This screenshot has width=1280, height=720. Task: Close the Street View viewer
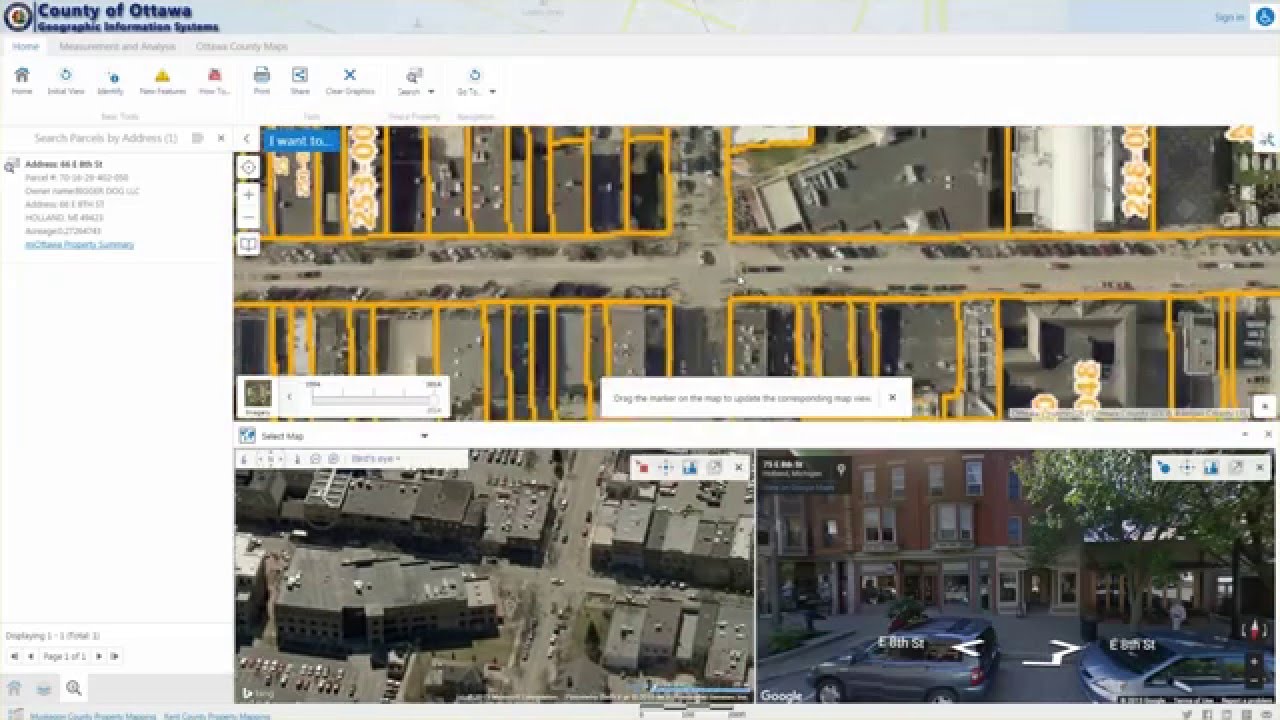1260,467
